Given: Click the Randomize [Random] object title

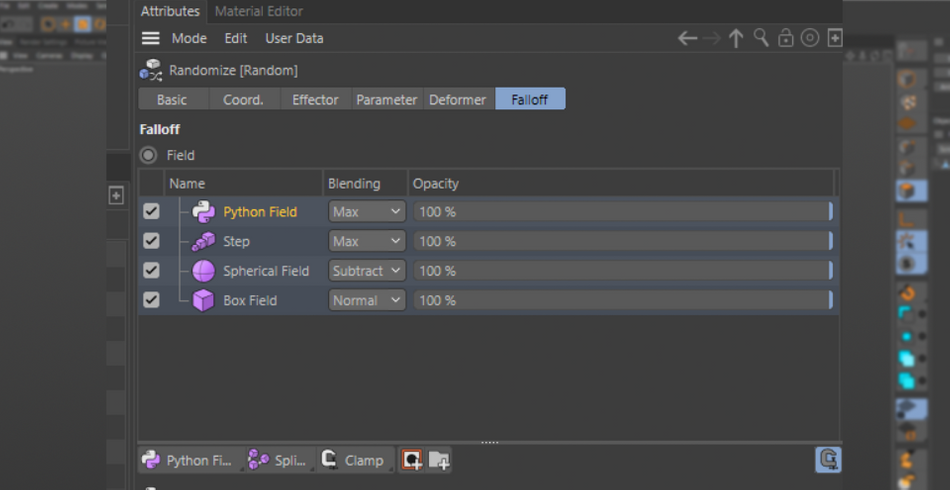Looking at the screenshot, I should tap(233, 70).
